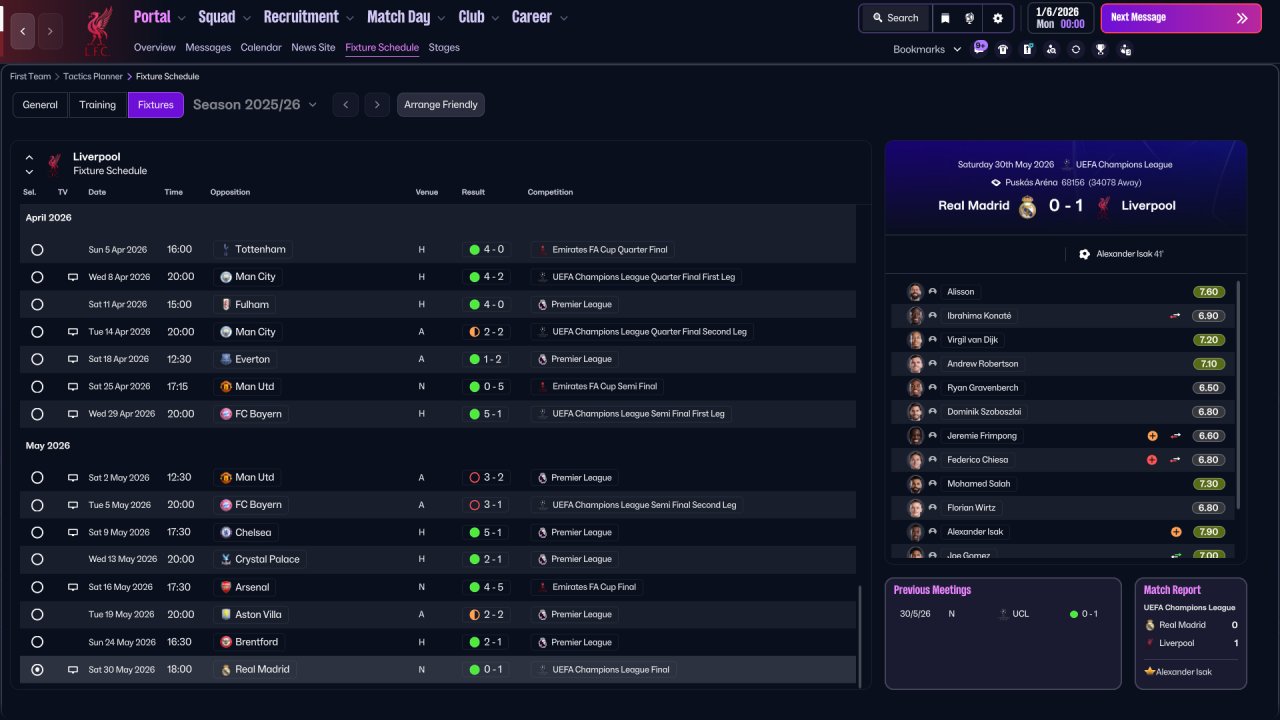
Task: Go back with the left arrow button
Action: point(23,31)
